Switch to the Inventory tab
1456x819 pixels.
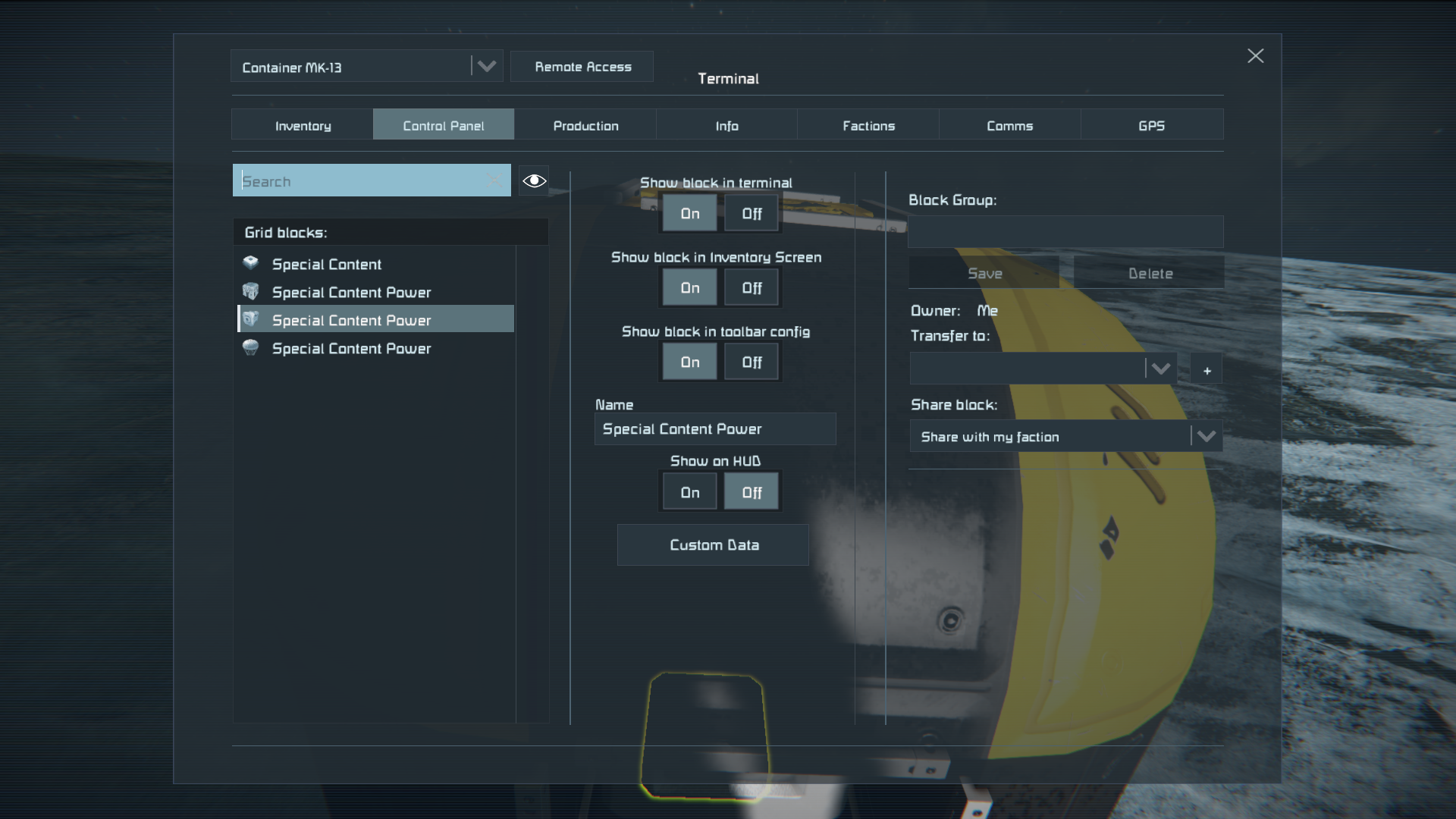point(303,125)
